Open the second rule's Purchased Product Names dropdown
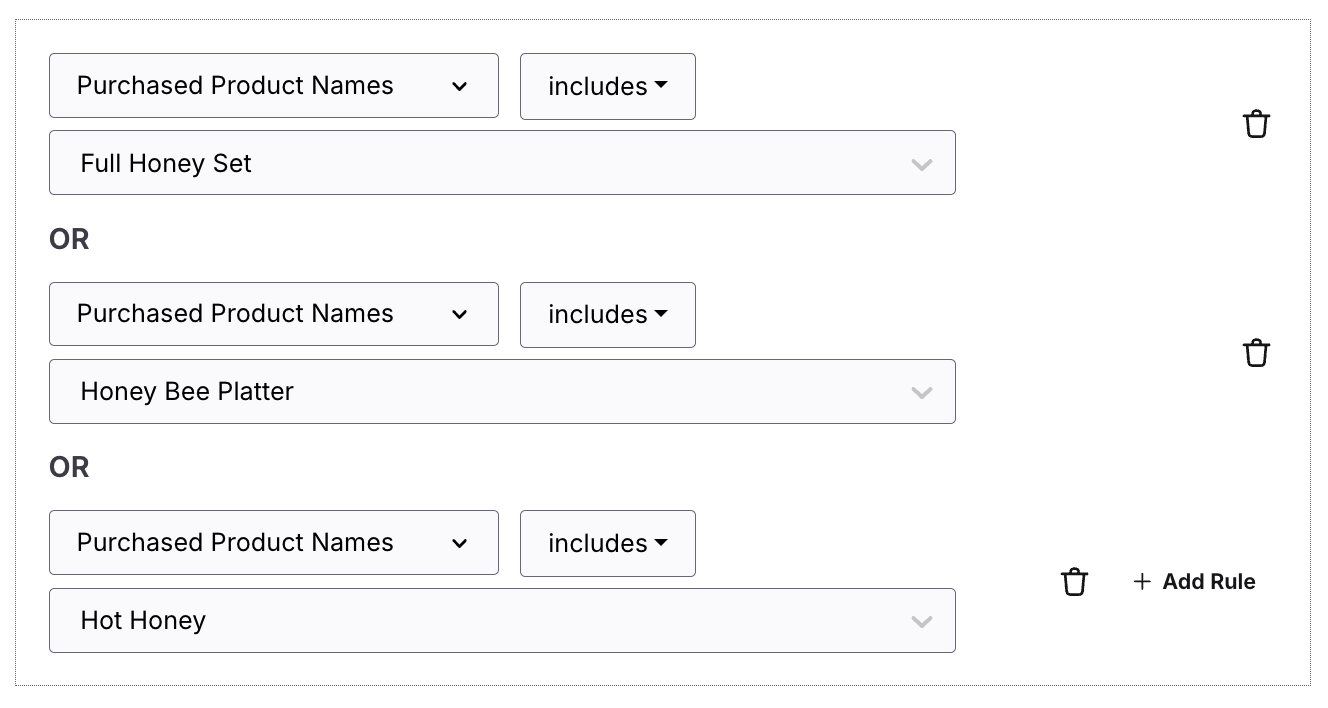 pos(274,314)
